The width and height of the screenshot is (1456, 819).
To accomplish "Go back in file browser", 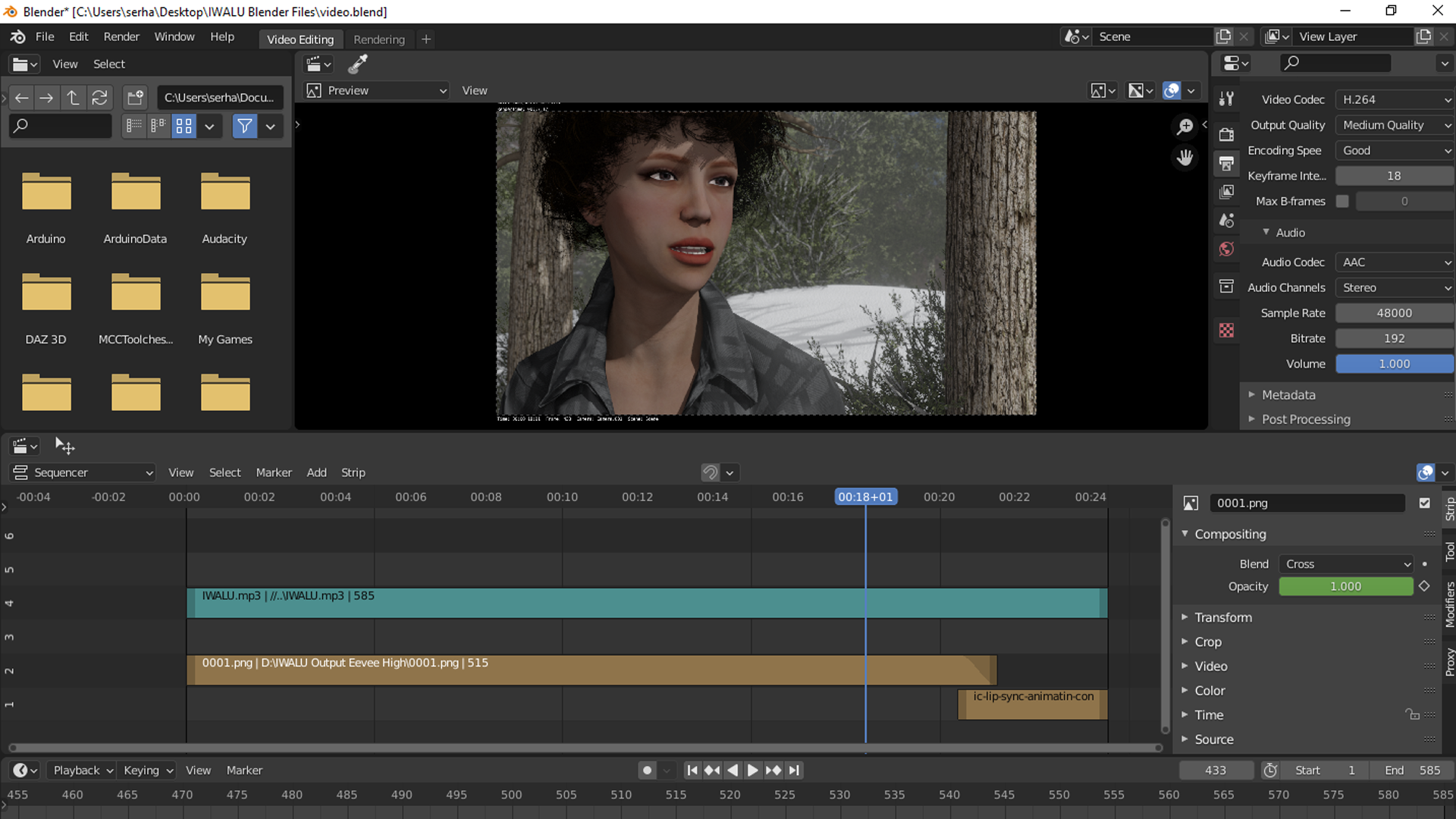I will click(x=22, y=98).
